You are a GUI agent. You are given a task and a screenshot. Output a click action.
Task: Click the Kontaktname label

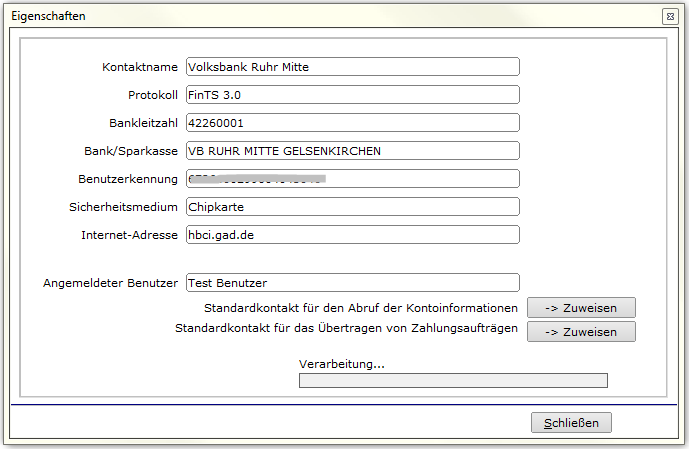click(x=140, y=67)
